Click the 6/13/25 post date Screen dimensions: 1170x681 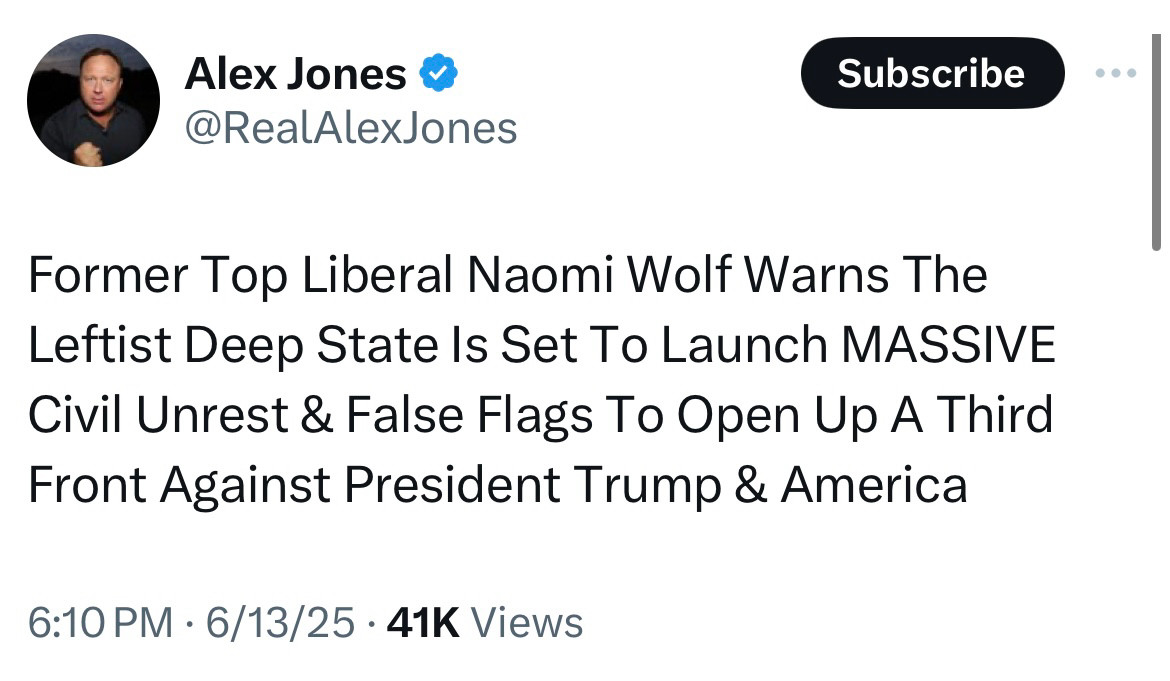pyautogui.click(x=280, y=623)
